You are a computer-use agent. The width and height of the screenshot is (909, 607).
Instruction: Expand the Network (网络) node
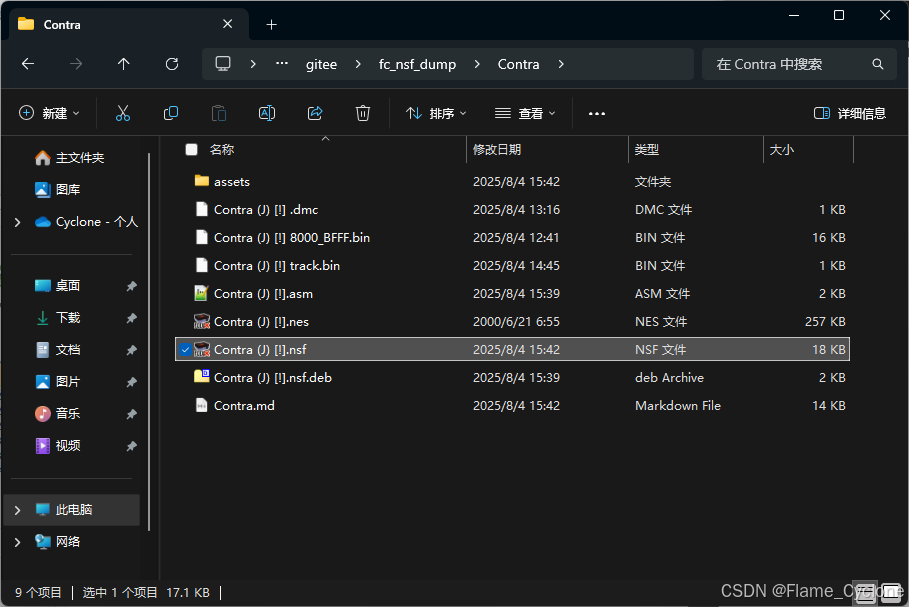tap(17, 542)
